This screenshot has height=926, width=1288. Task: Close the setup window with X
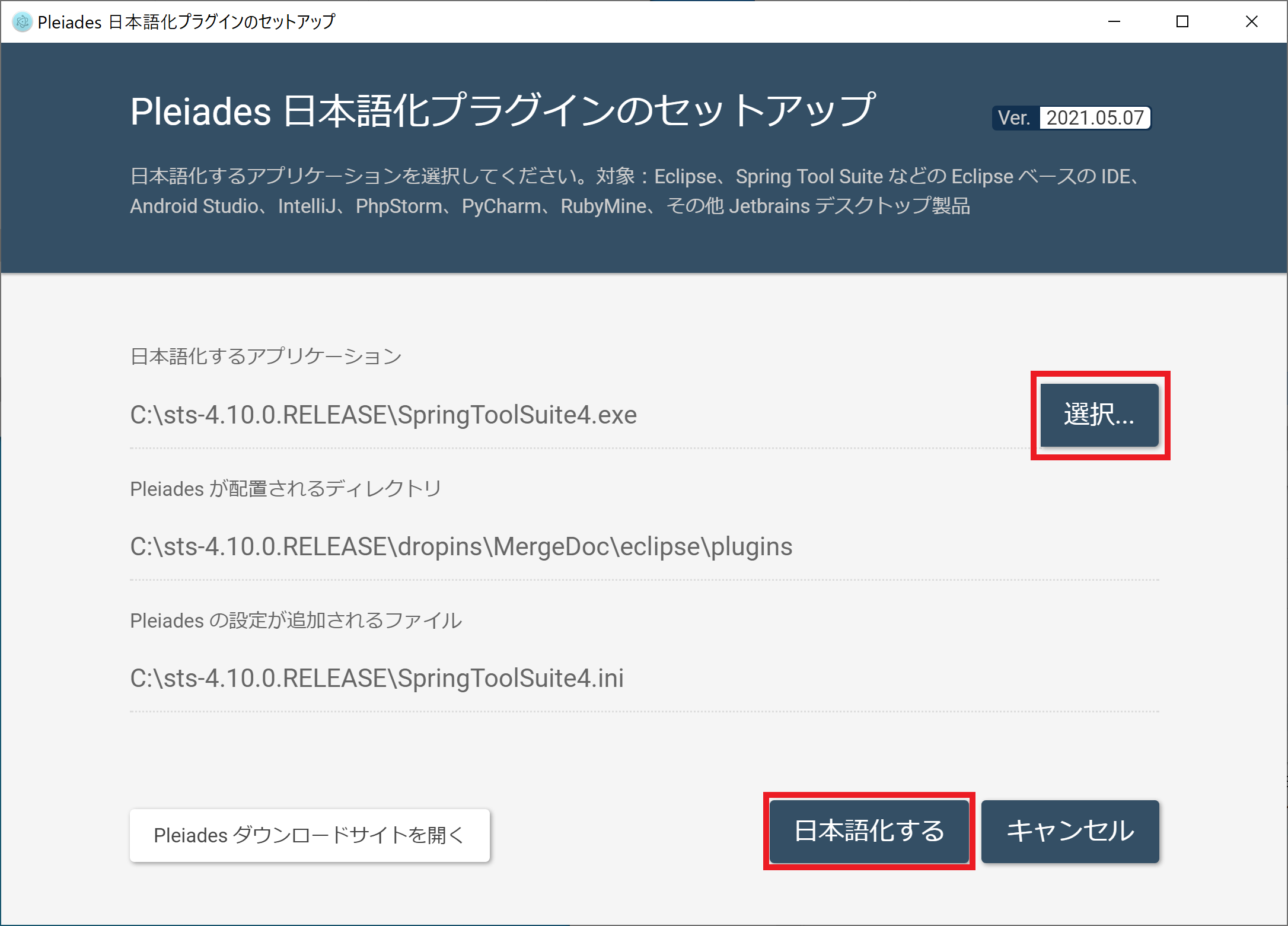(1251, 22)
